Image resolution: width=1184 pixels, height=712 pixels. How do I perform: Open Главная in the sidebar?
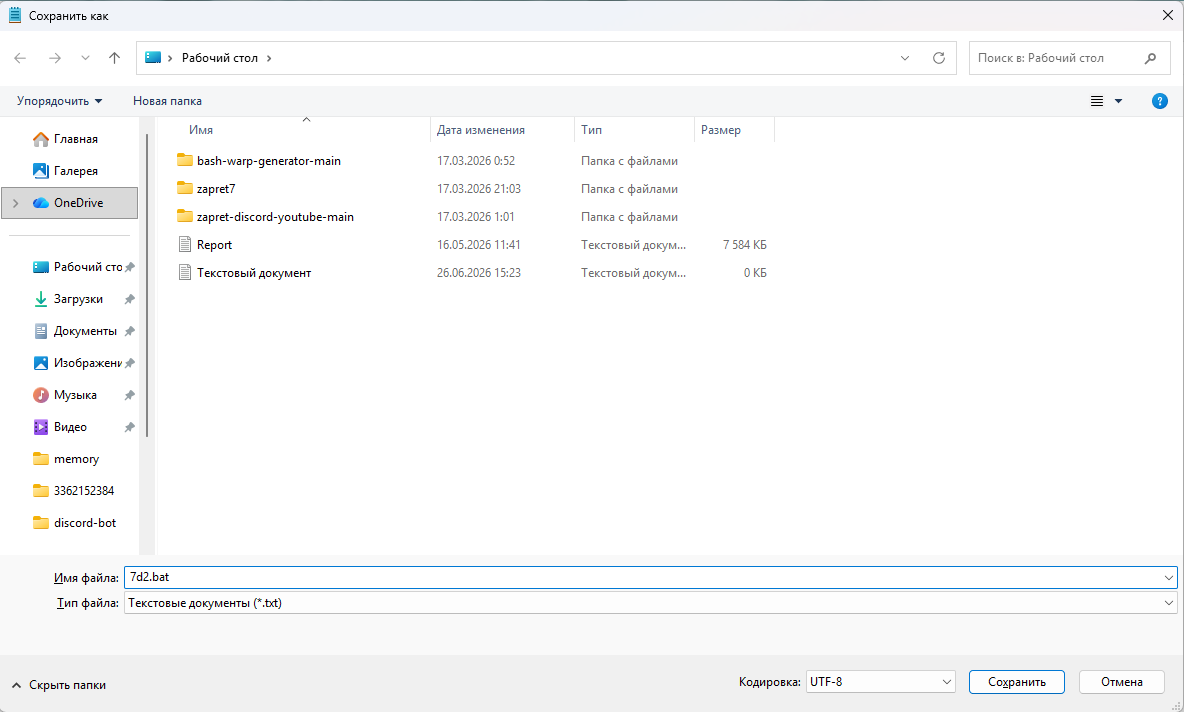(70, 139)
